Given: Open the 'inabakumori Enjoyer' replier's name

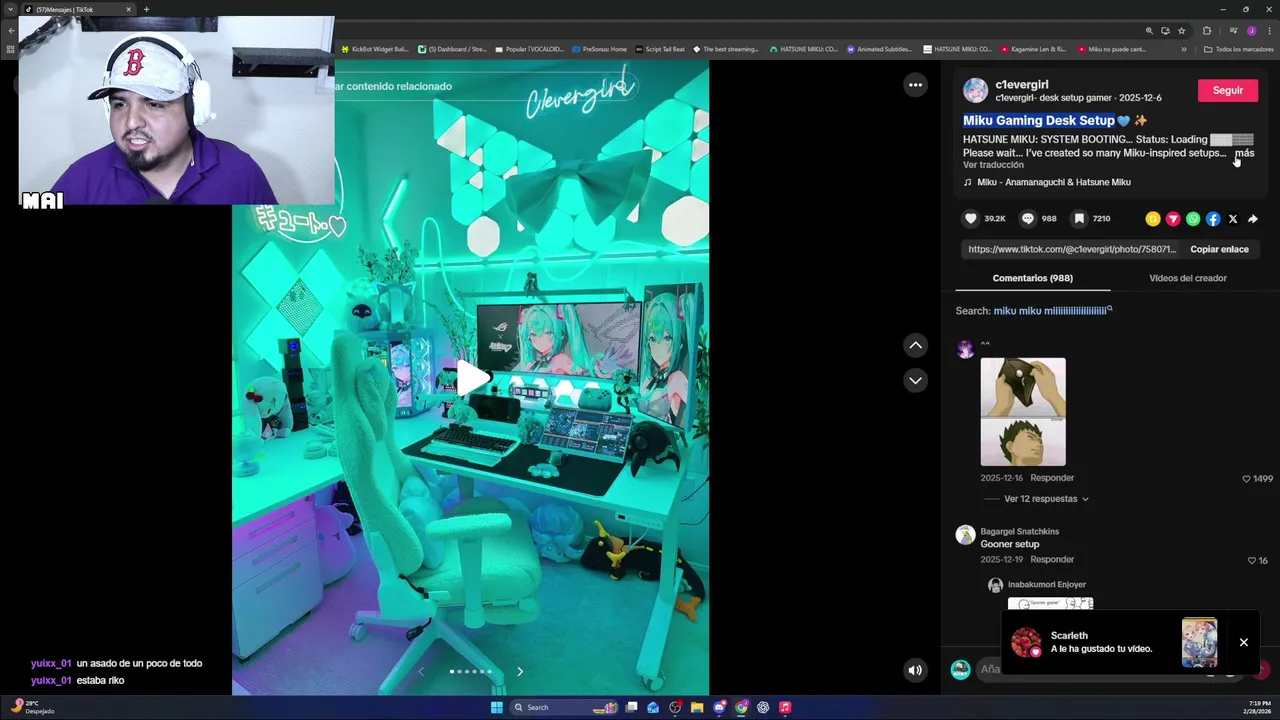Looking at the screenshot, I should tap(1046, 585).
